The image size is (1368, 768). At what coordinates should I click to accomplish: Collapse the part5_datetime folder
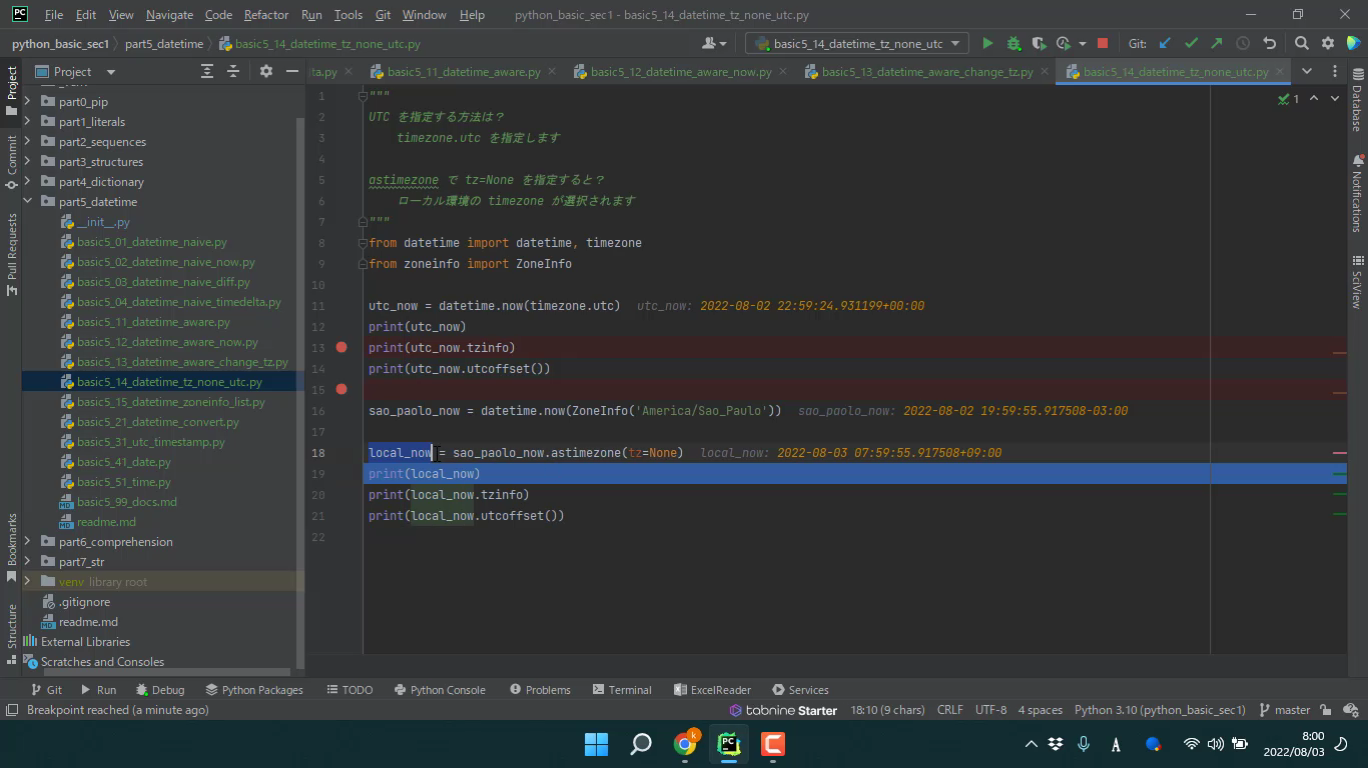click(28, 201)
